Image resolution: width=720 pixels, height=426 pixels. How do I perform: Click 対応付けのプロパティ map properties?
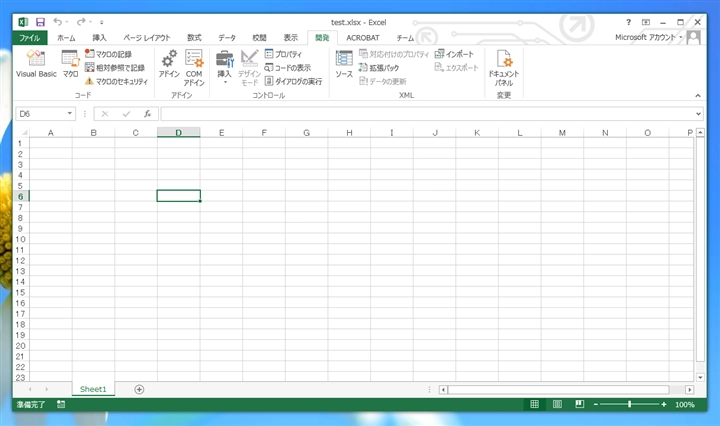(x=394, y=54)
